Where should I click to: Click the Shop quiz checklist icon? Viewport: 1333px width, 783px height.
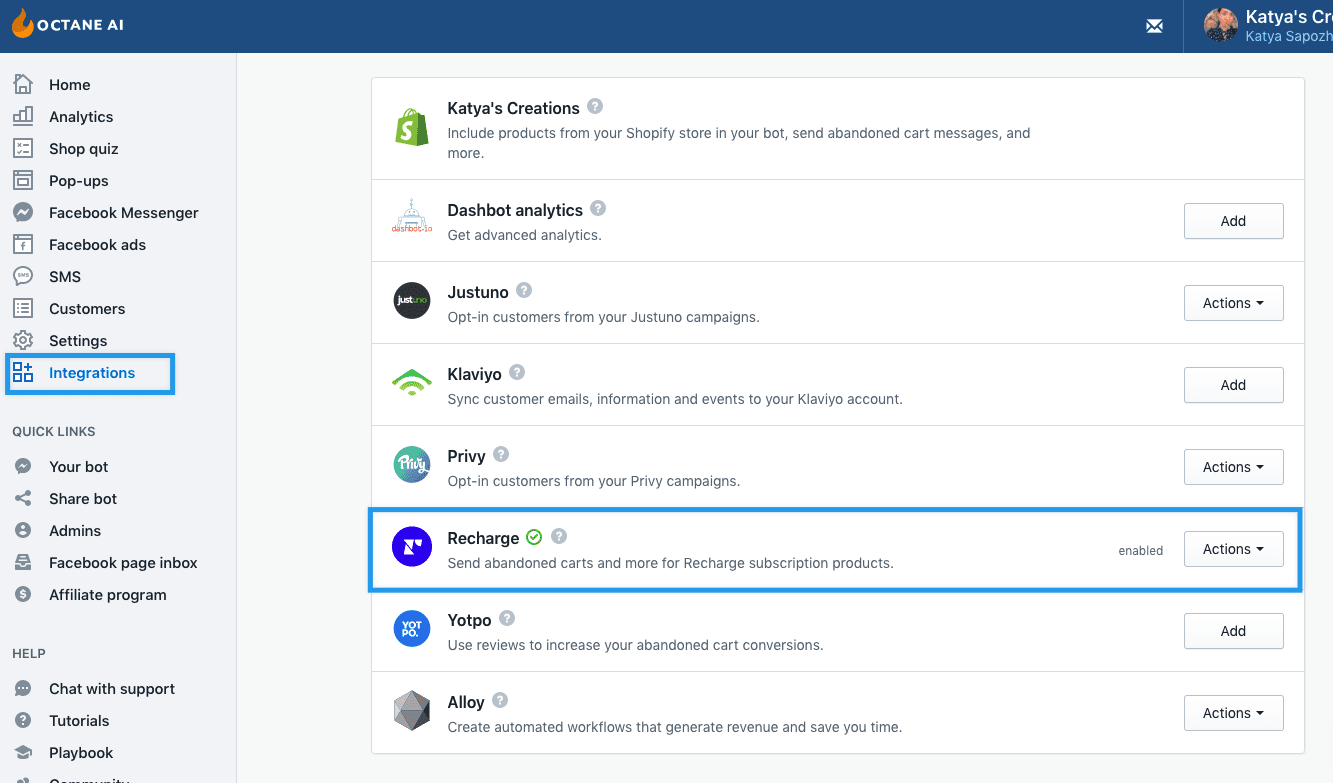pyautogui.click(x=23, y=148)
